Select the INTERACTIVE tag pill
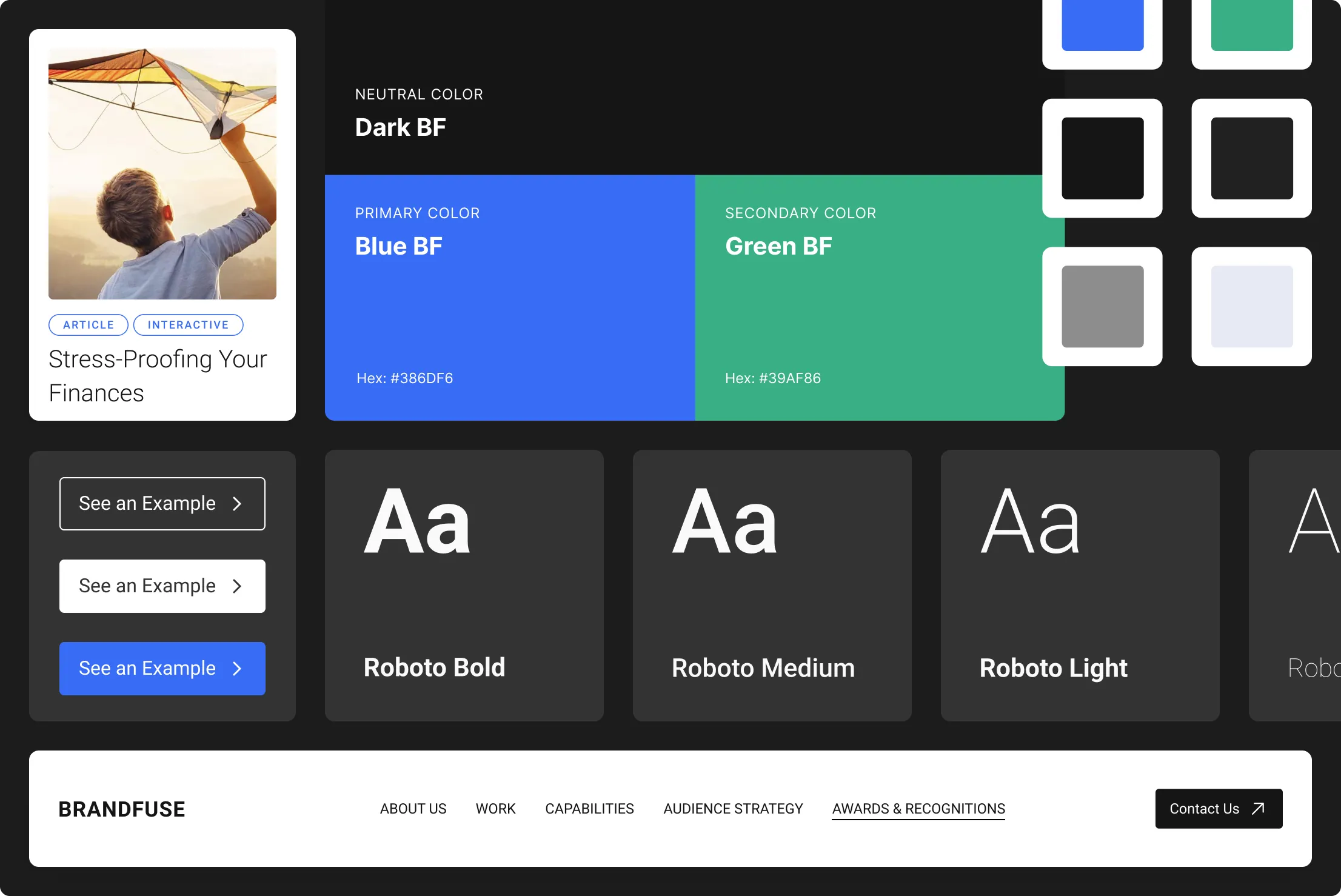 [188, 325]
